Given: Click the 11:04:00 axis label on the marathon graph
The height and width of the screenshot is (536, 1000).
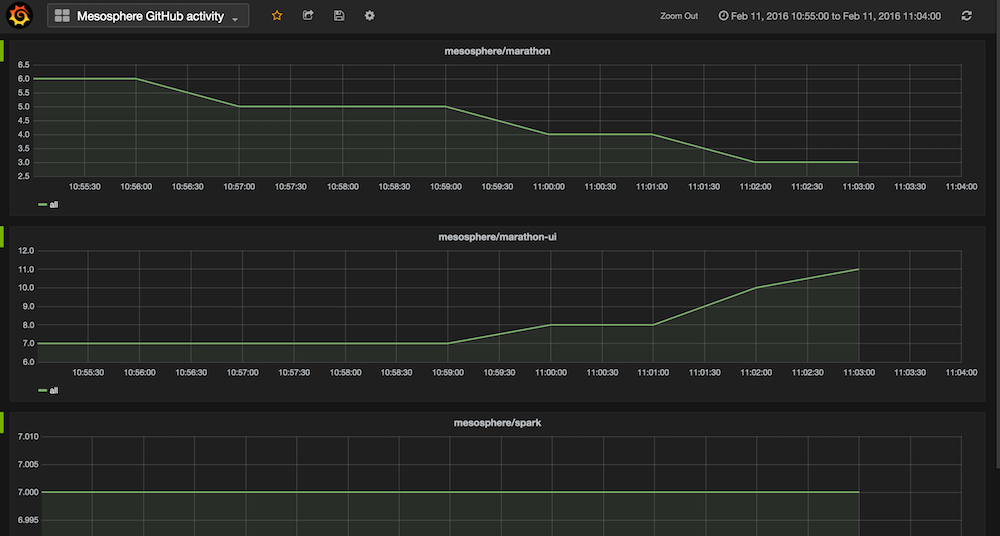Looking at the screenshot, I should pos(961,187).
